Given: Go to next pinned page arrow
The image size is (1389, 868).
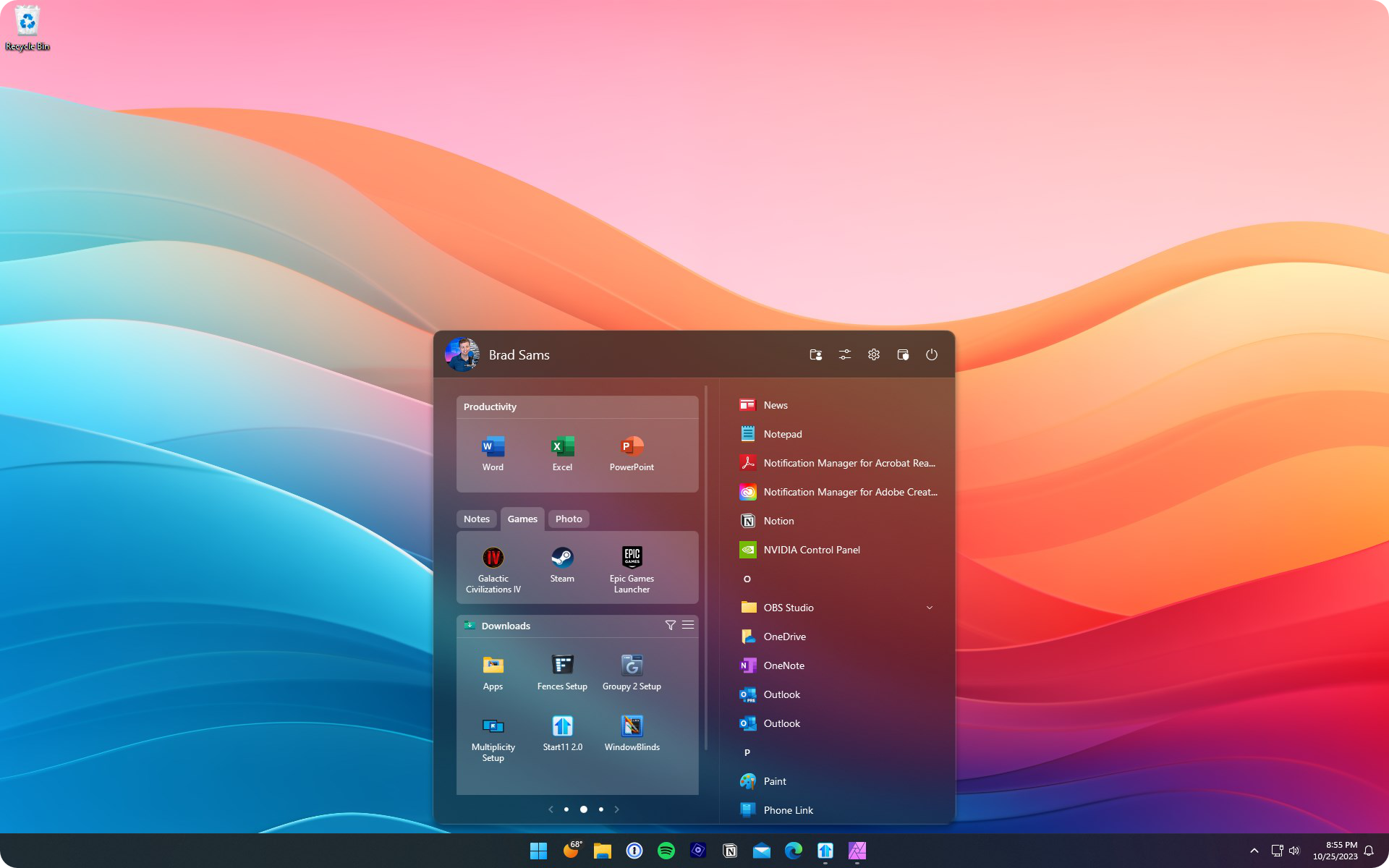Looking at the screenshot, I should [x=616, y=809].
